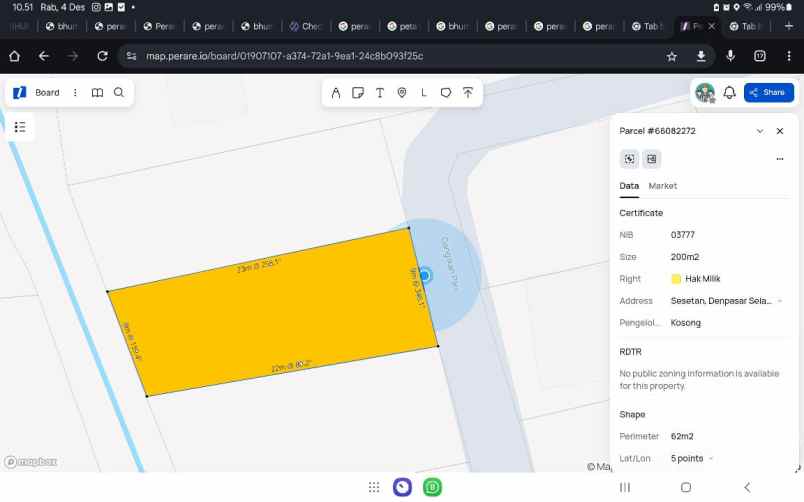Select the location pin marker tool
Viewport: 804px width, 502px height.
click(402, 93)
